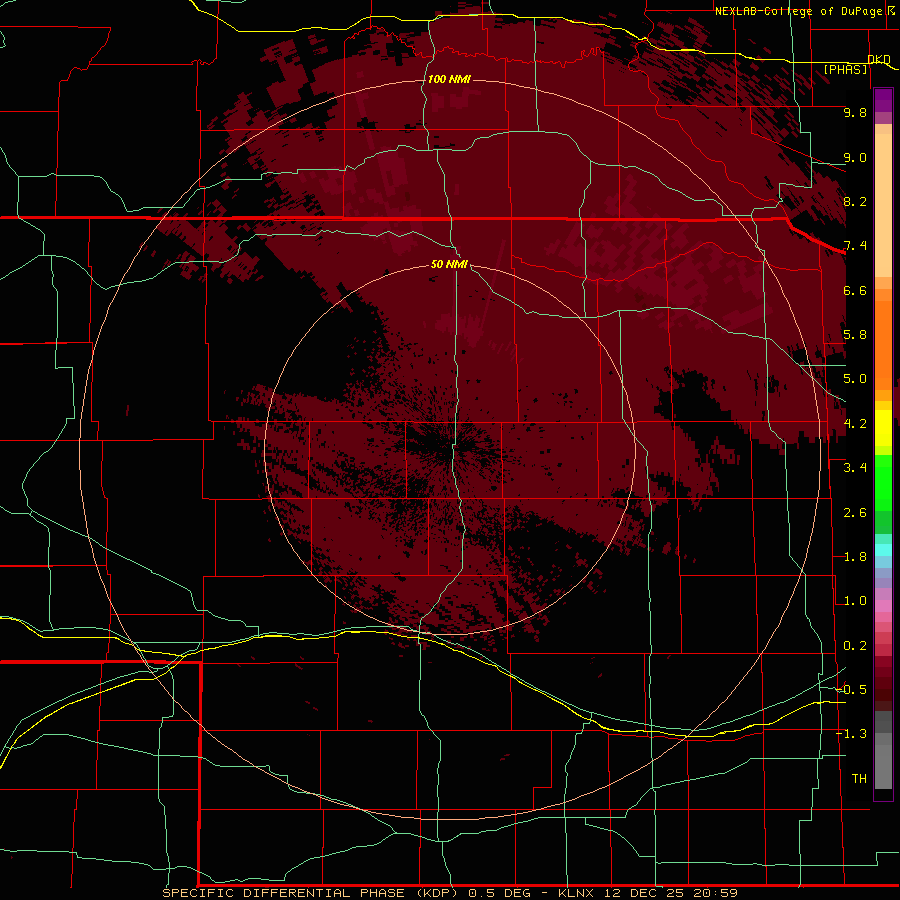Click the NEXLAB-College of DuPage credit text

798,11
